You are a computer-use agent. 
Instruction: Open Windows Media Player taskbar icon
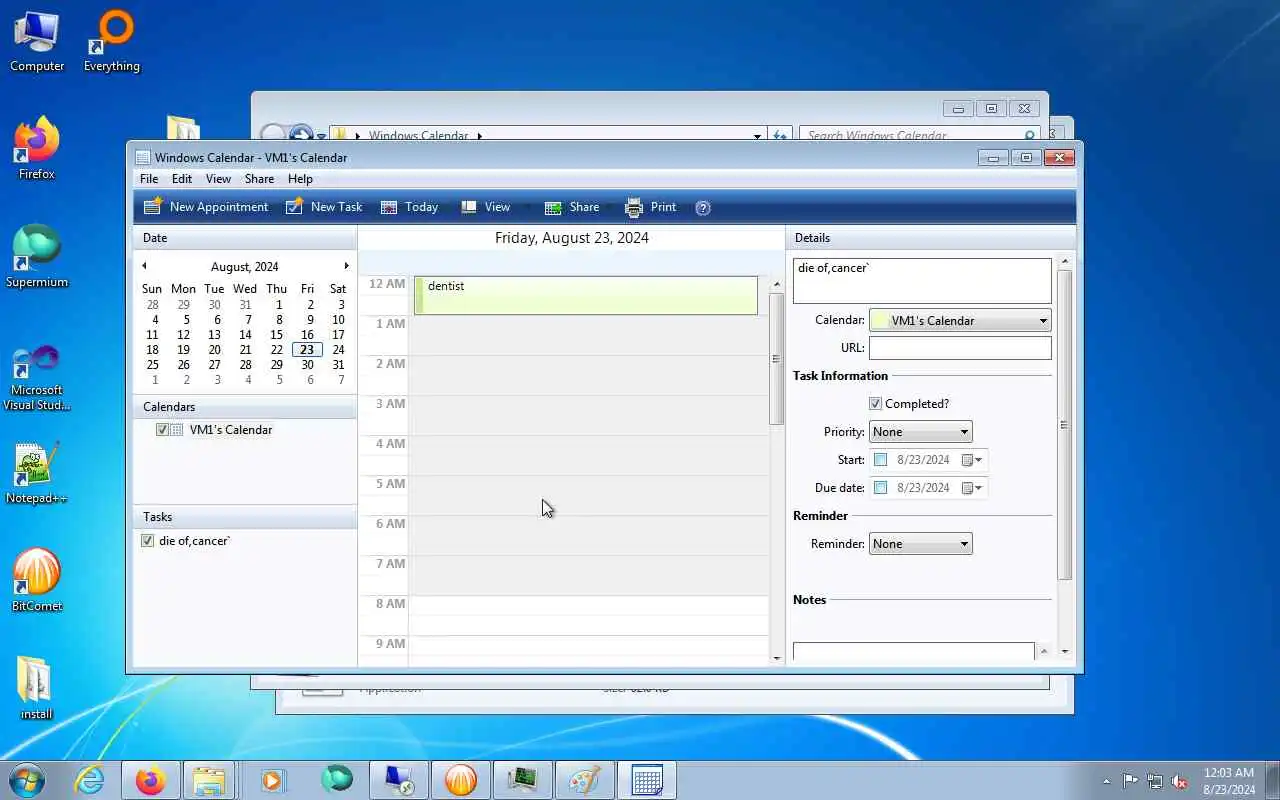point(272,780)
